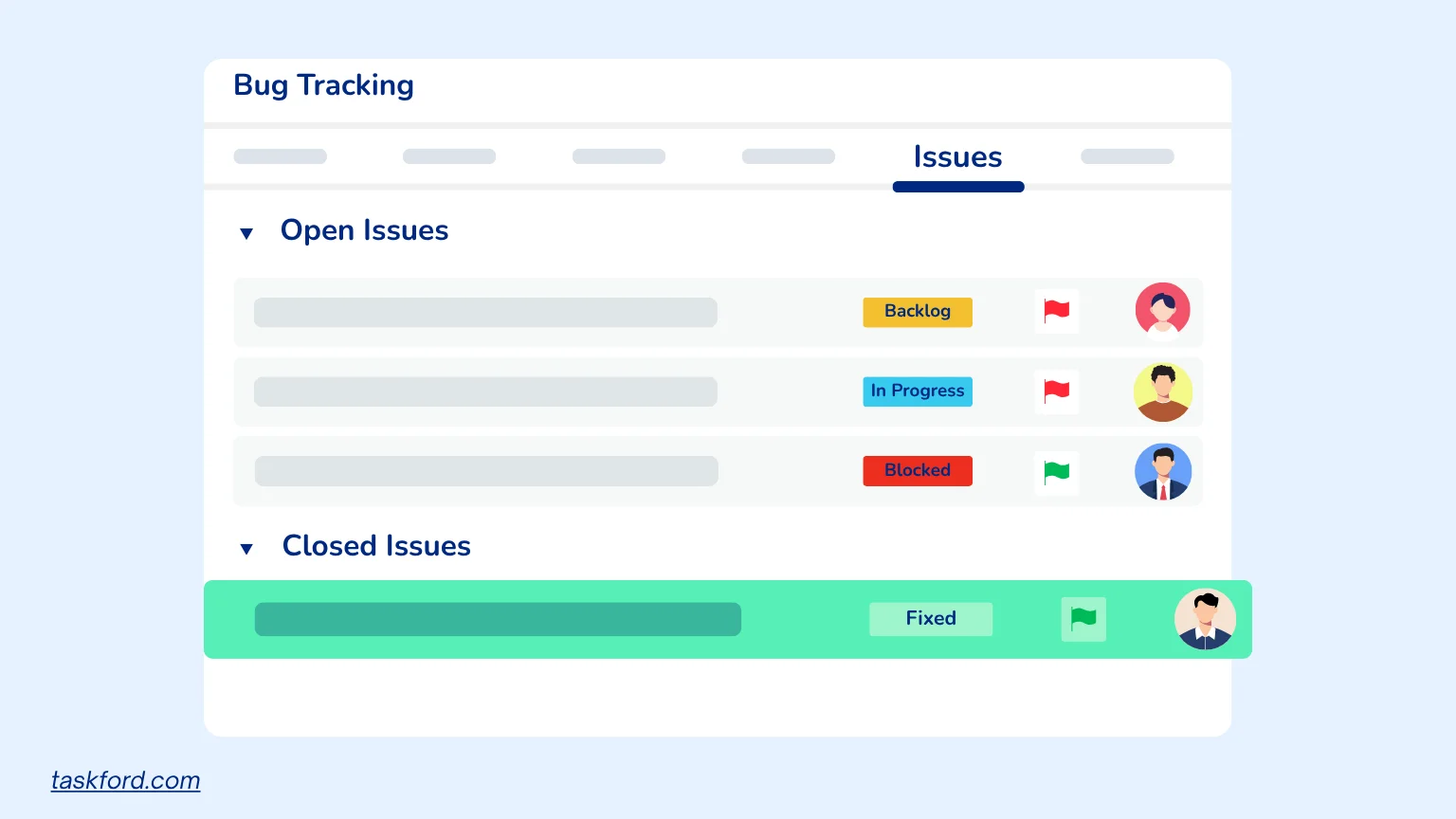This screenshot has width=1456, height=819.
Task: Open the assignee avatar with the red background
Action: (1162, 310)
